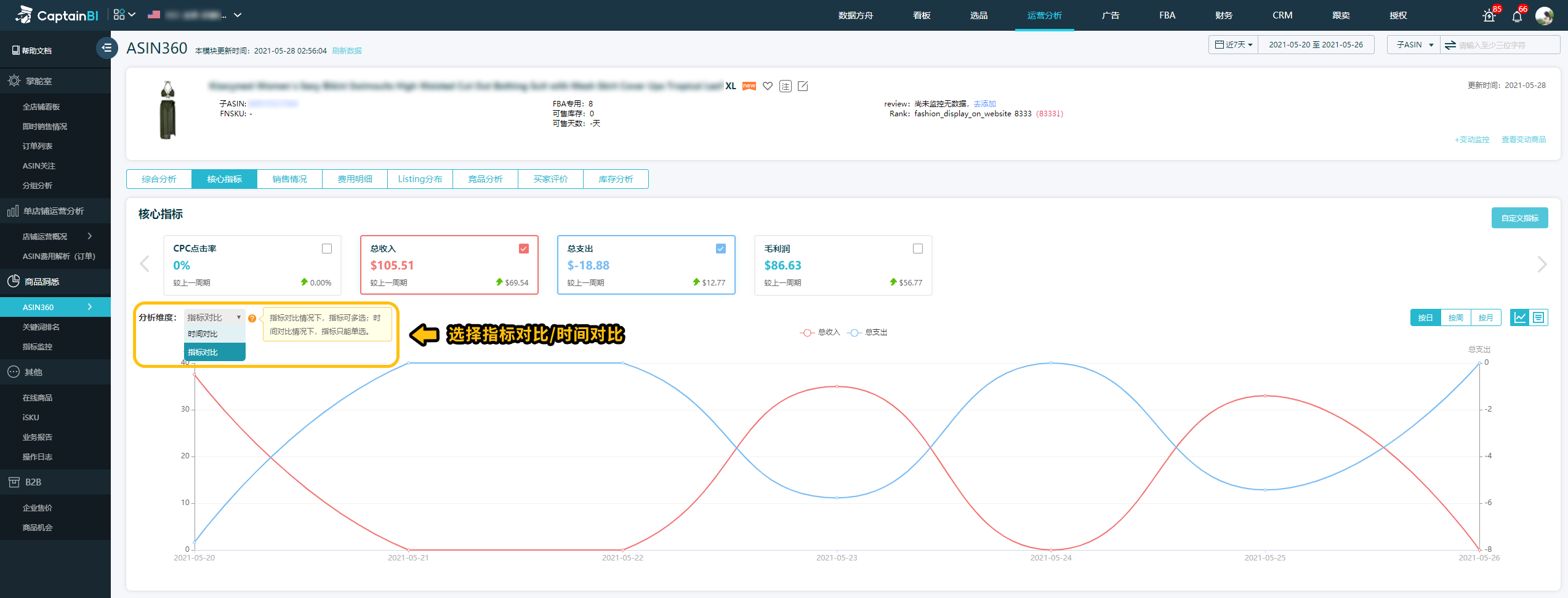1568x598 pixels.
Task: Click the help question mark icon near 分析维度
Action: pos(252,318)
